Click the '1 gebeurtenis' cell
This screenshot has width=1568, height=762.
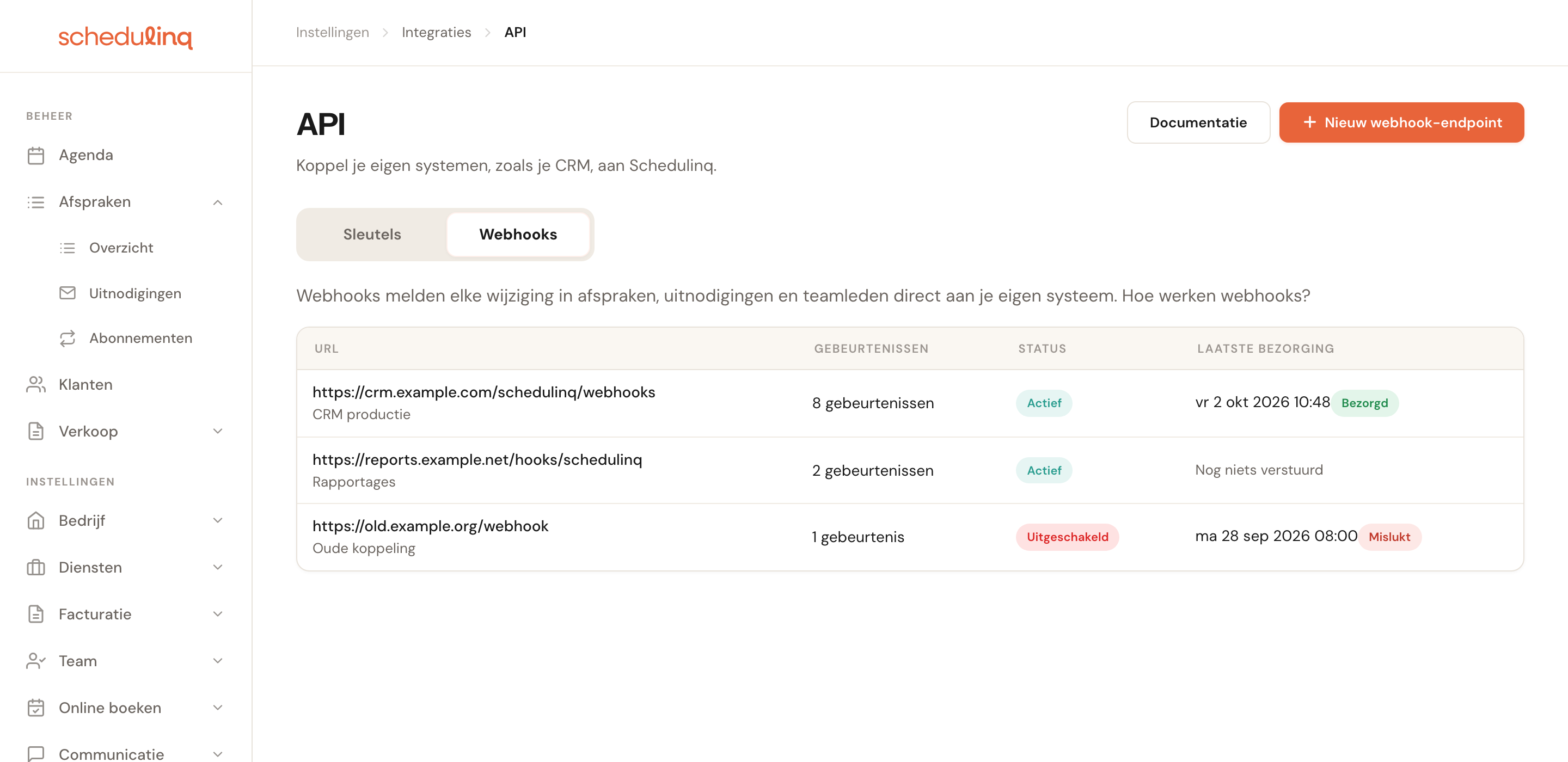click(x=857, y=537)
